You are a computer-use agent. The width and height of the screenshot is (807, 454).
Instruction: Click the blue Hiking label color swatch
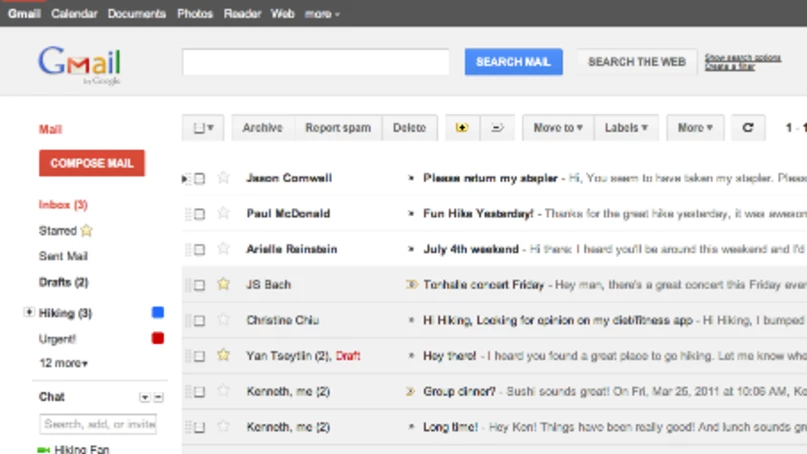[158, 312]
